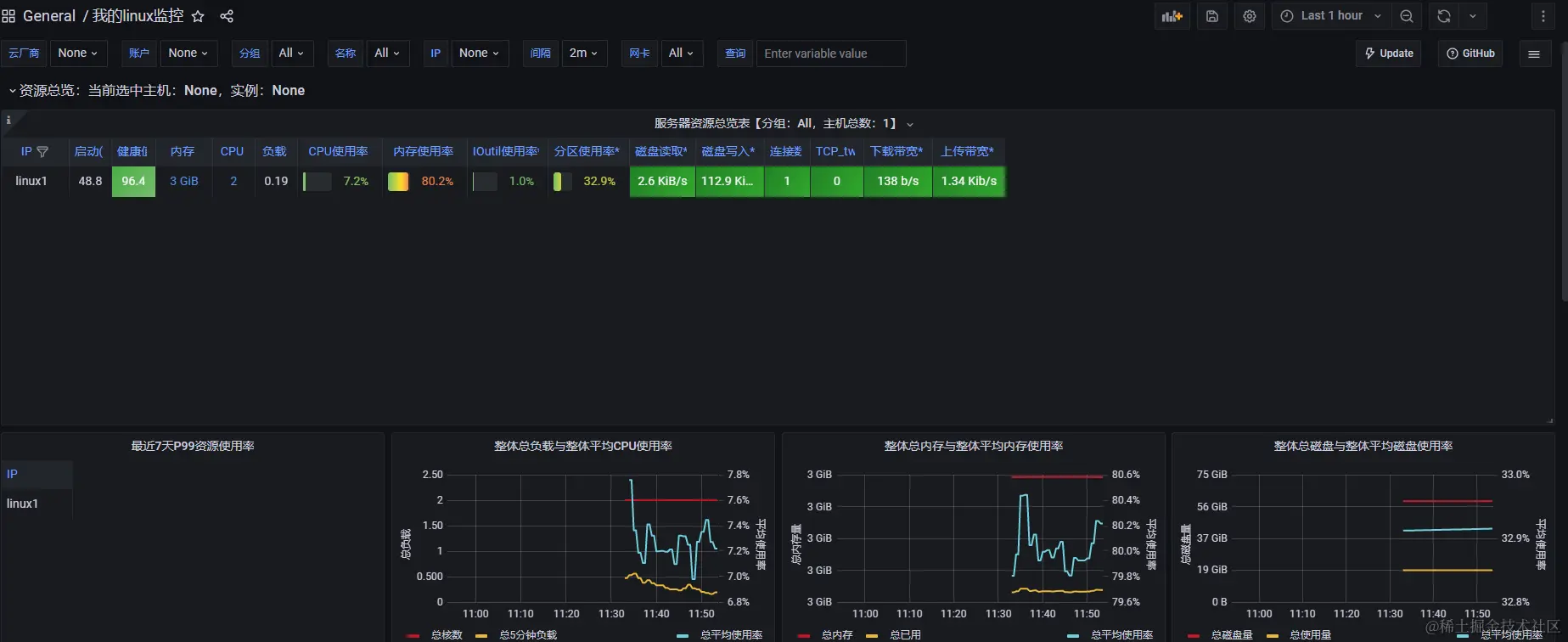Save the dashboard

tap(1212, 16)
